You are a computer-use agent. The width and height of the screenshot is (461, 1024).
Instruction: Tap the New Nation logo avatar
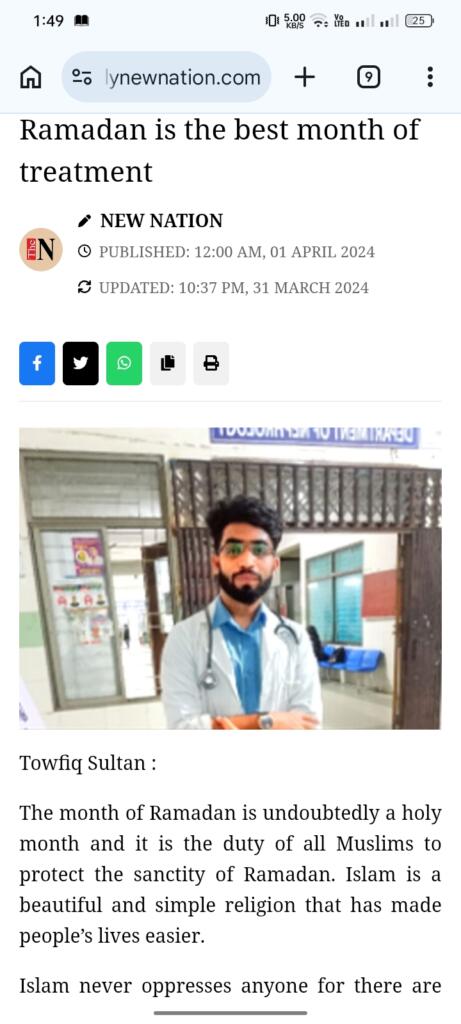[x=40, y=249]
